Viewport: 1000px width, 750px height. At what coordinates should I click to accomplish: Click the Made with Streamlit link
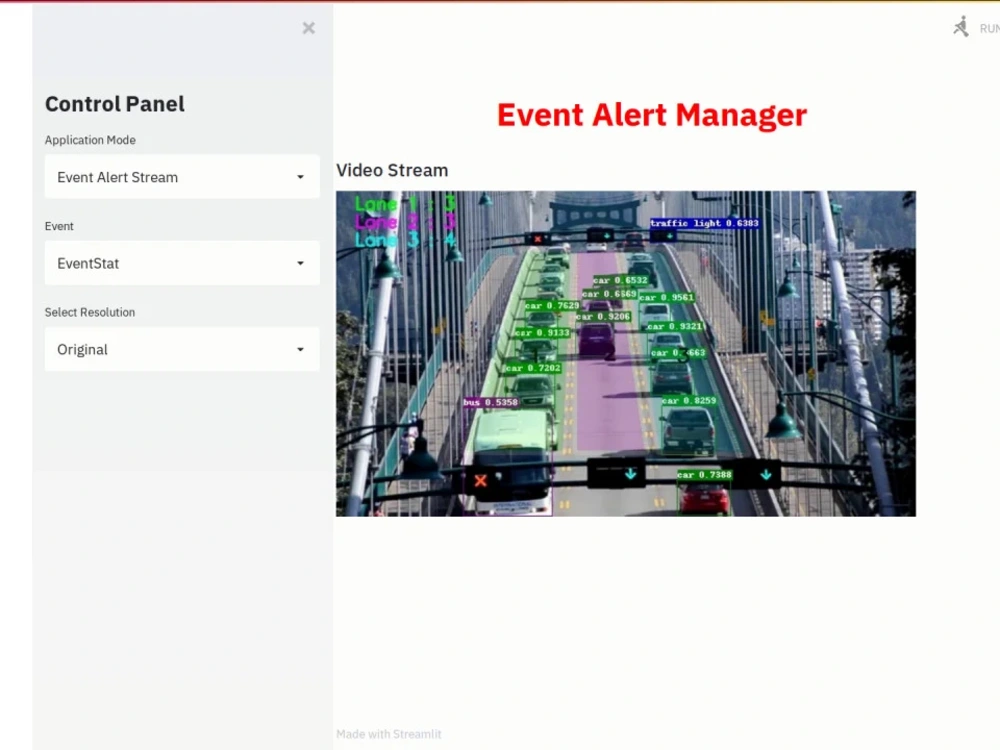388,734
